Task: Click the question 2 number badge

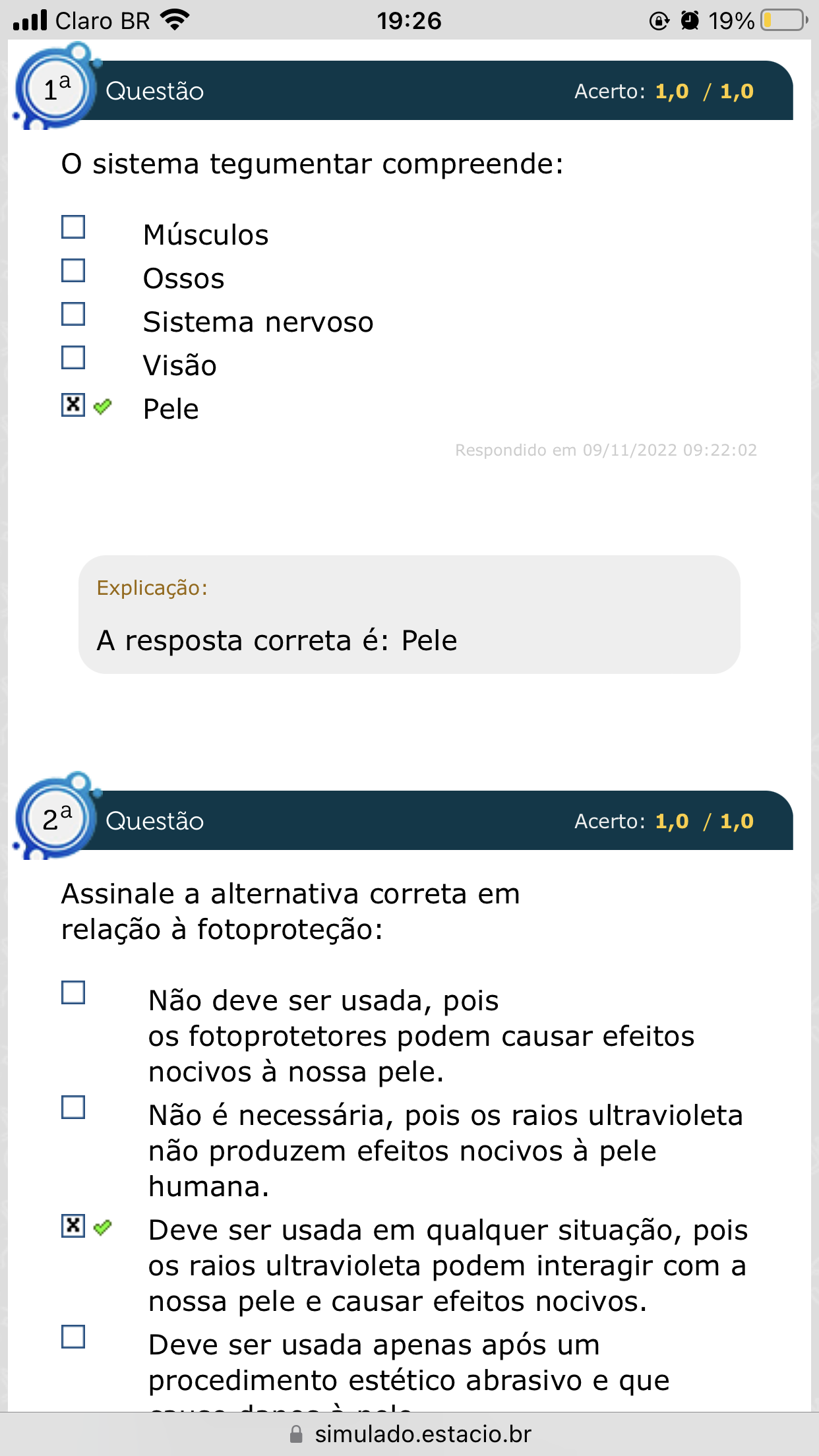Action: (x=56, y=819)
